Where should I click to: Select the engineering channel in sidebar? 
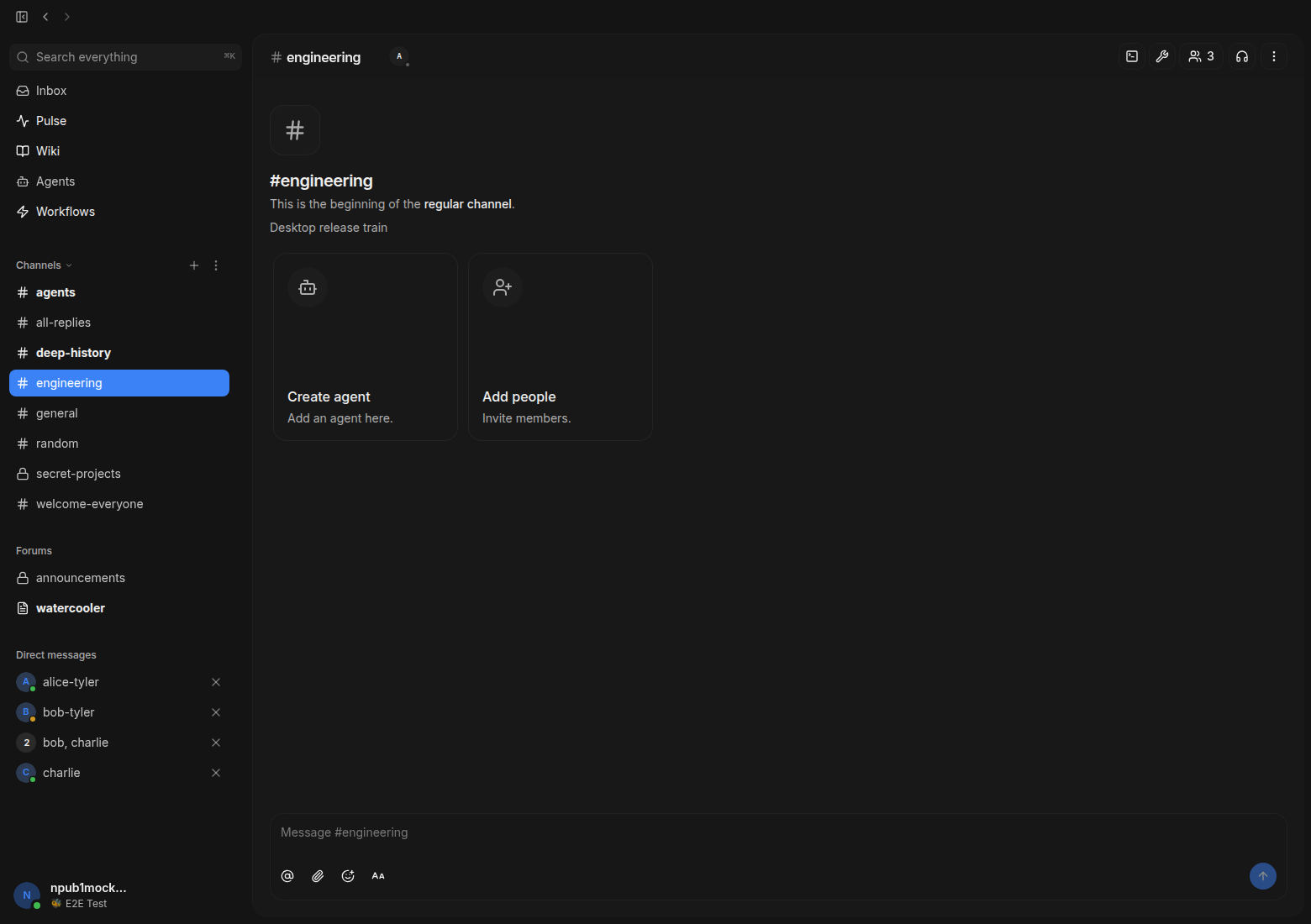point(119,383)
